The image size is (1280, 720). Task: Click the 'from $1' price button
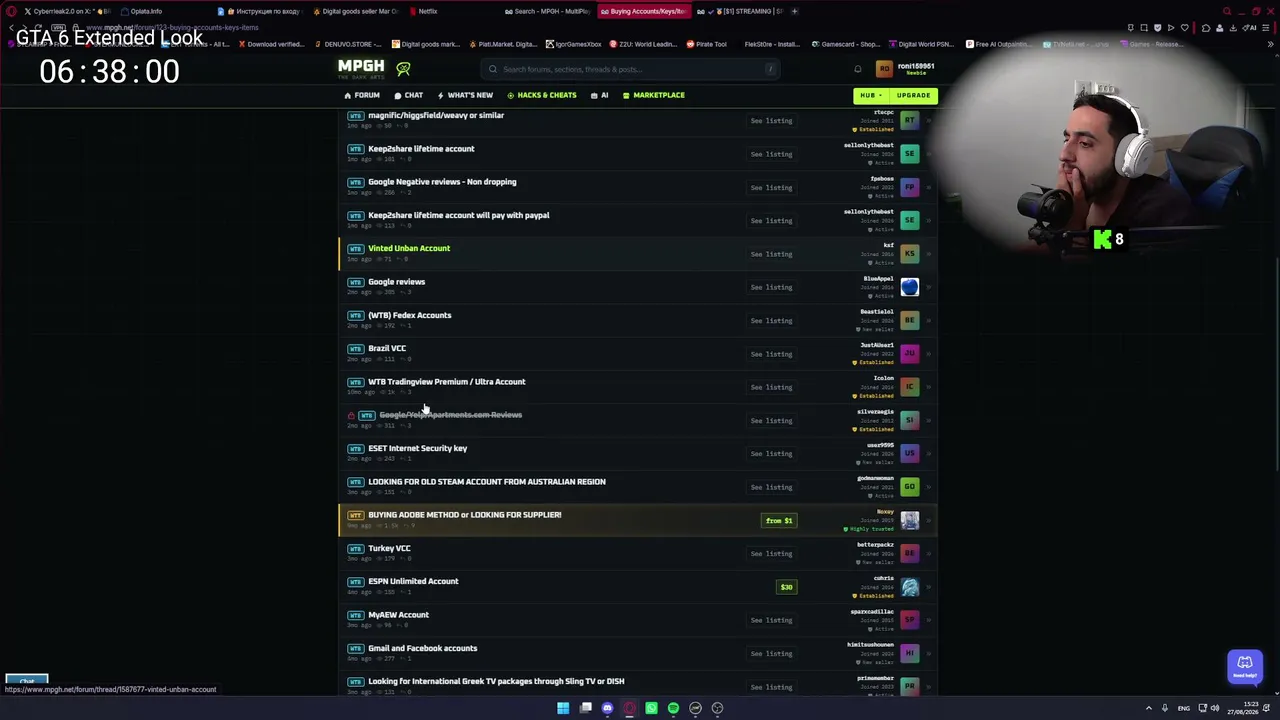(779, 521)
